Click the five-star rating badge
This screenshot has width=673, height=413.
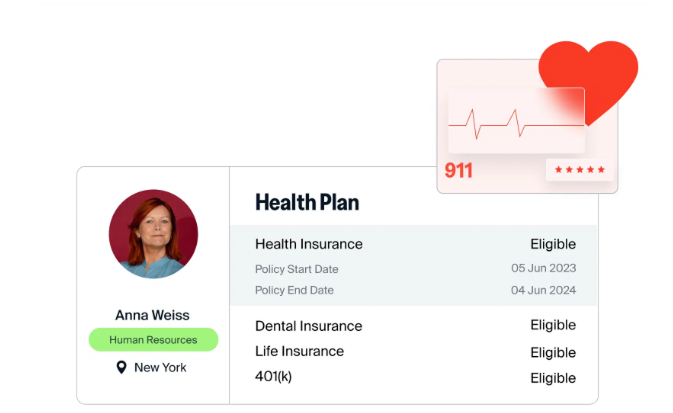(x=579, y=170)
